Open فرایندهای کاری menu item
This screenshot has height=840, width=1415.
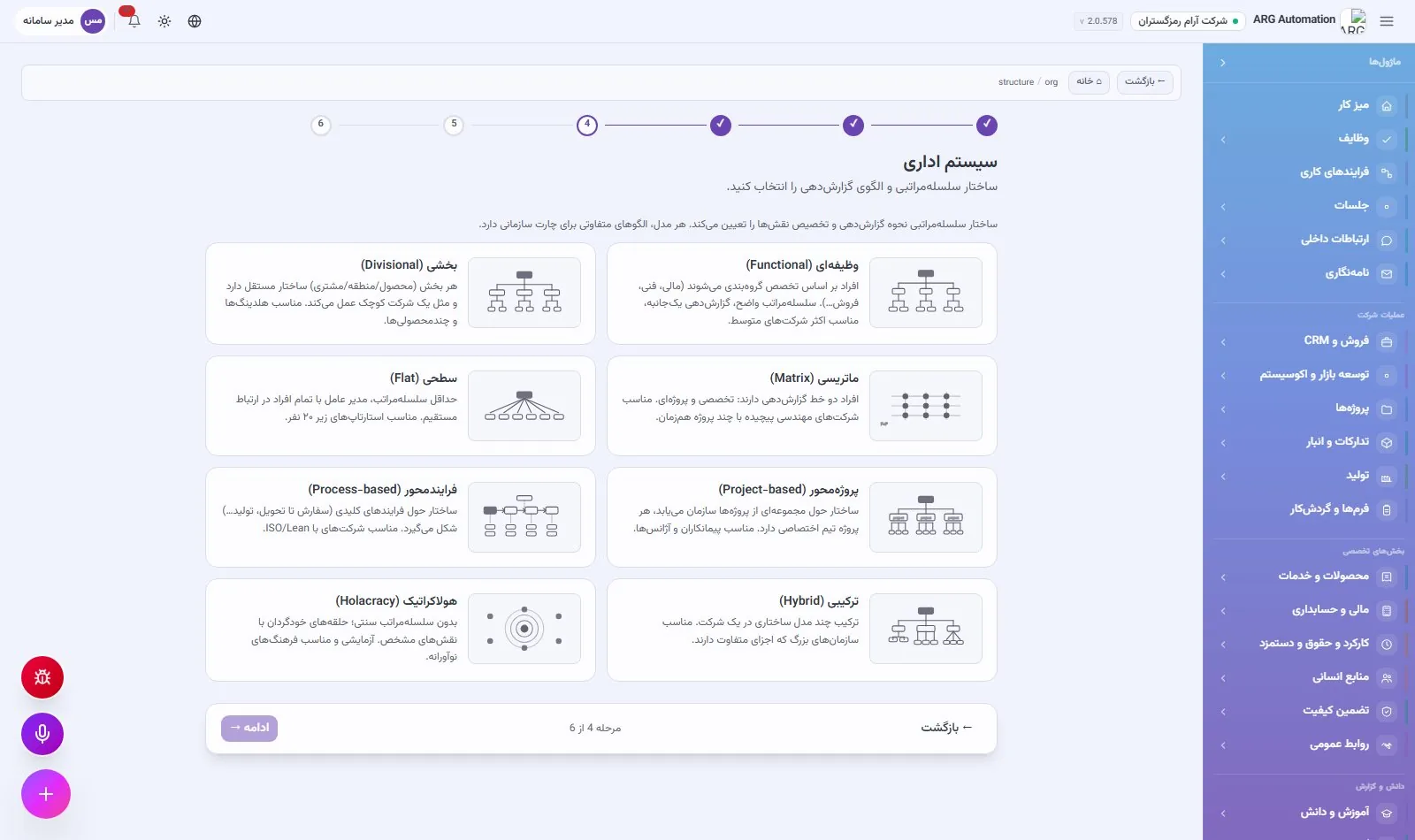click(1309, 172)
